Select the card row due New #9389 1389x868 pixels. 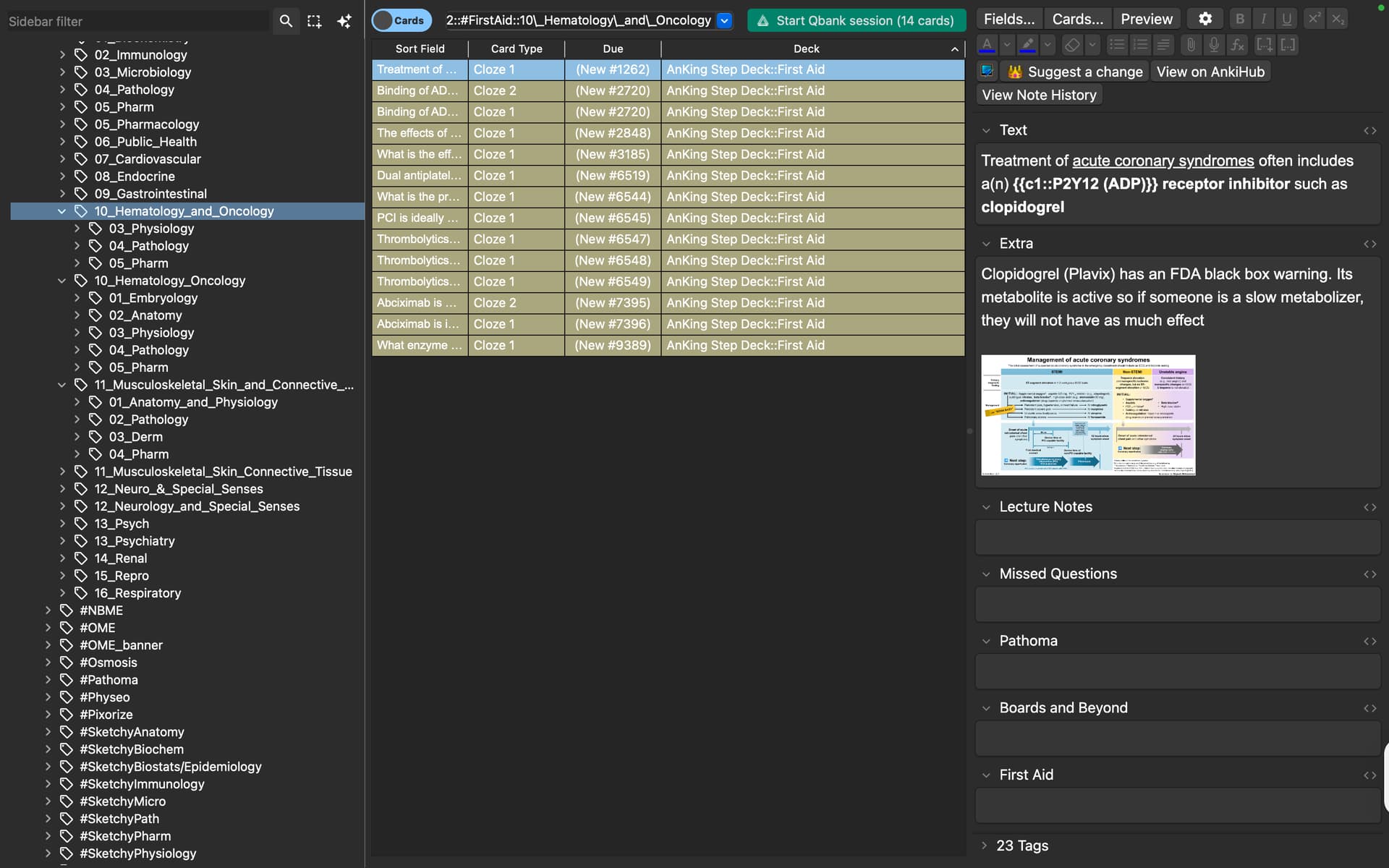668,346
